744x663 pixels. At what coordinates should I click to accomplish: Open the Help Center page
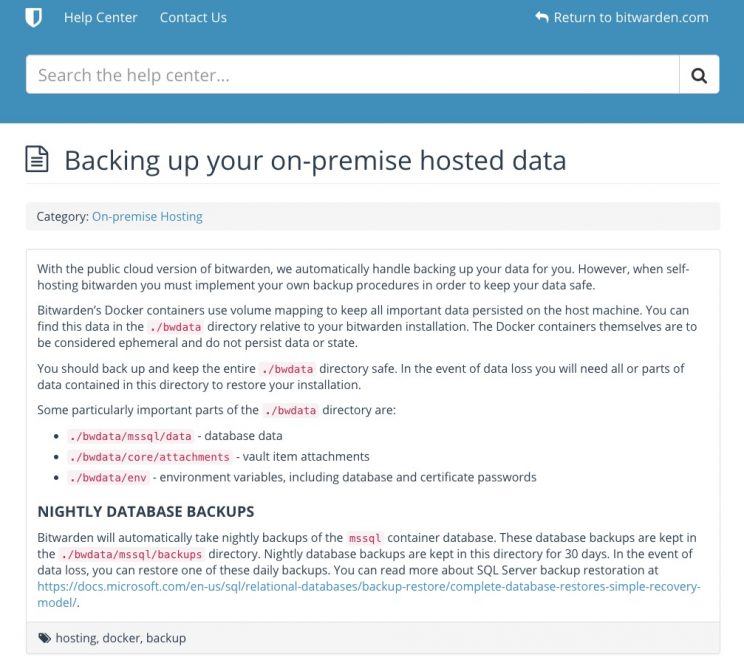click(100, 17)
